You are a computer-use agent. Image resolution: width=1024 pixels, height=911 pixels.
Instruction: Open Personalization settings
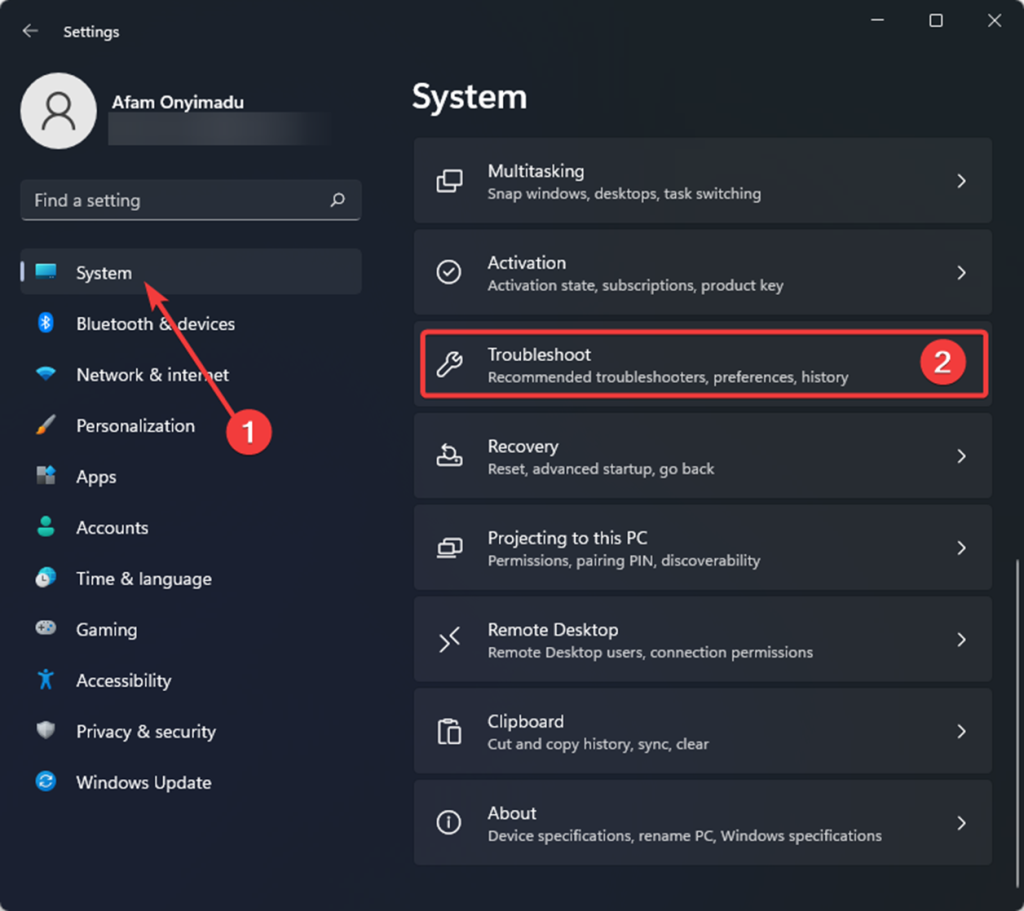(191, 425)
